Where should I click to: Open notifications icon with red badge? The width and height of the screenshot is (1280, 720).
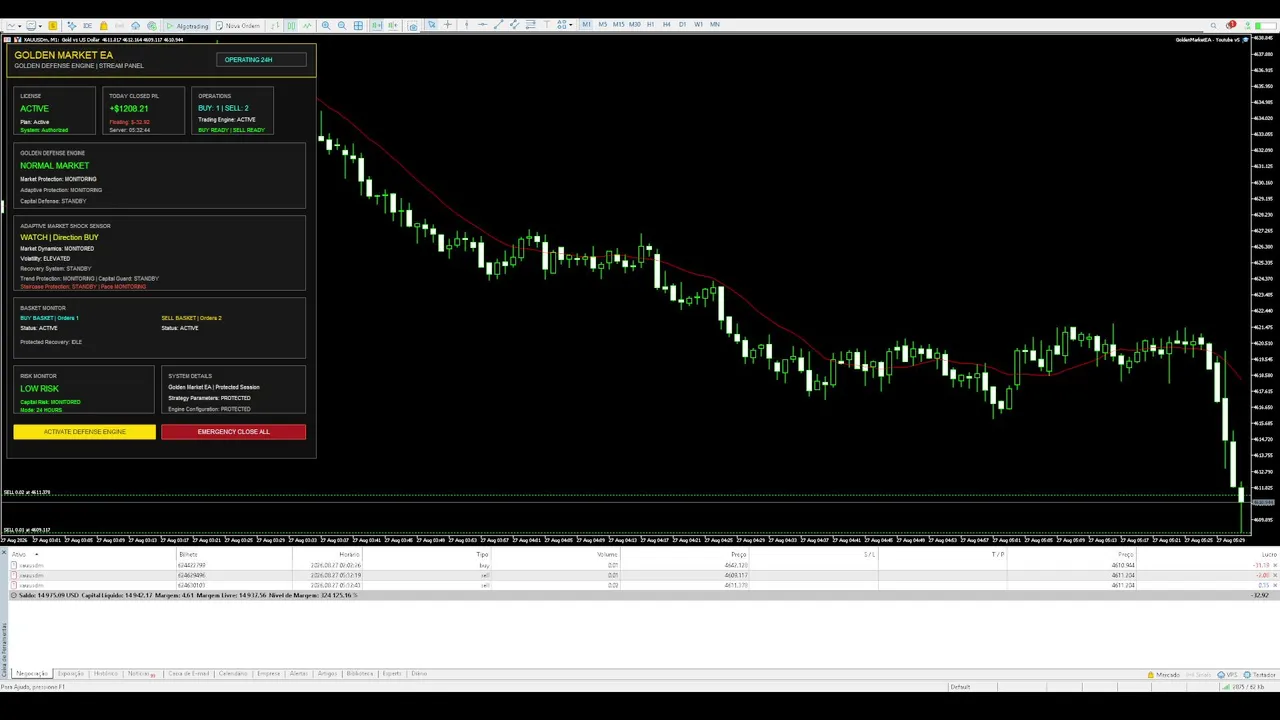pyautogui.click(x=1230, y=25)
